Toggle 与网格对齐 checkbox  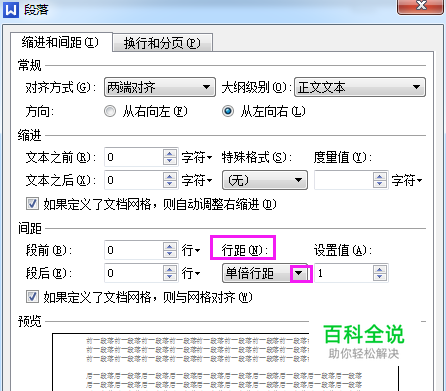32,297
